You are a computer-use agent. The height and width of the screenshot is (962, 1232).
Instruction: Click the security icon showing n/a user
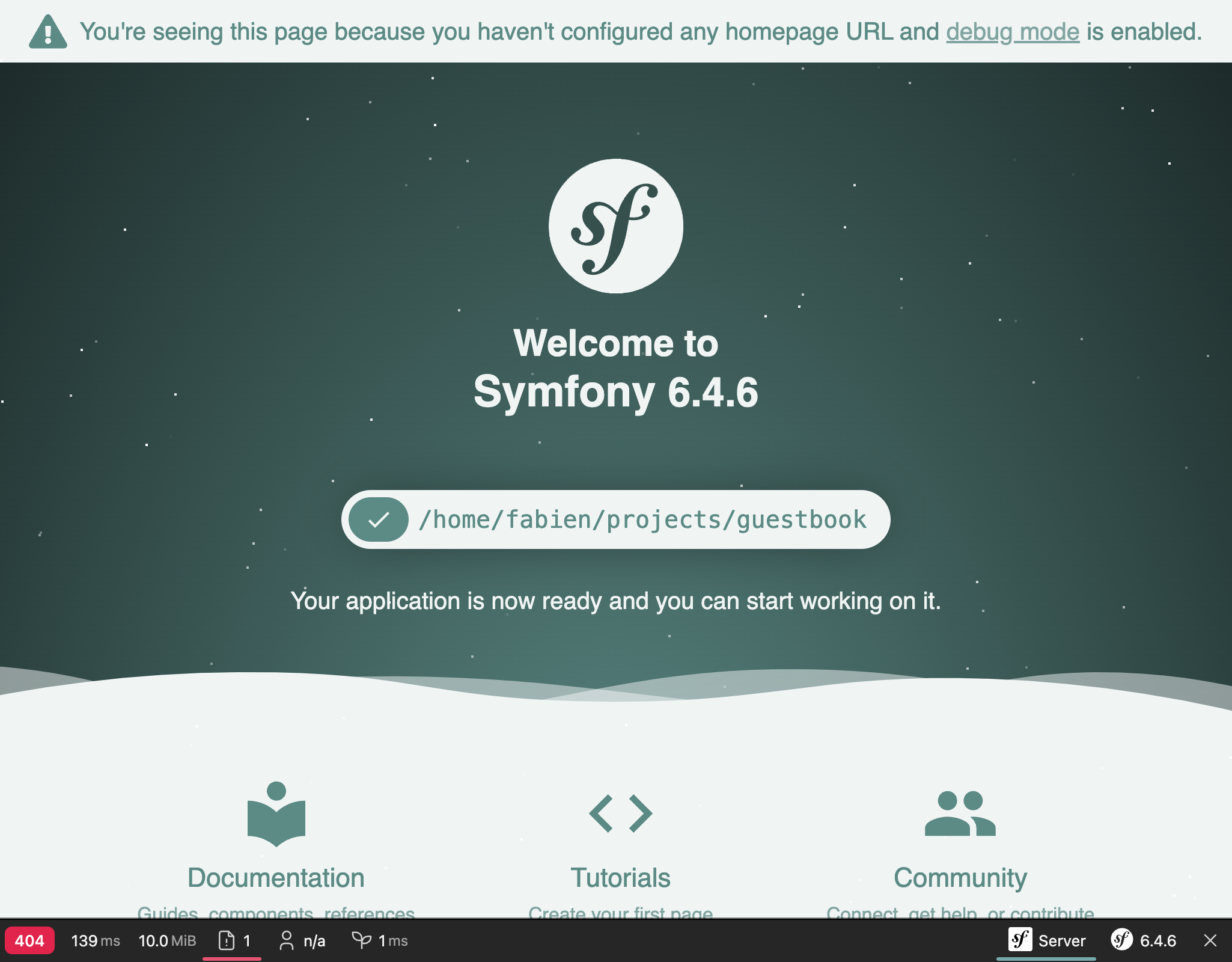coord(303,940)
